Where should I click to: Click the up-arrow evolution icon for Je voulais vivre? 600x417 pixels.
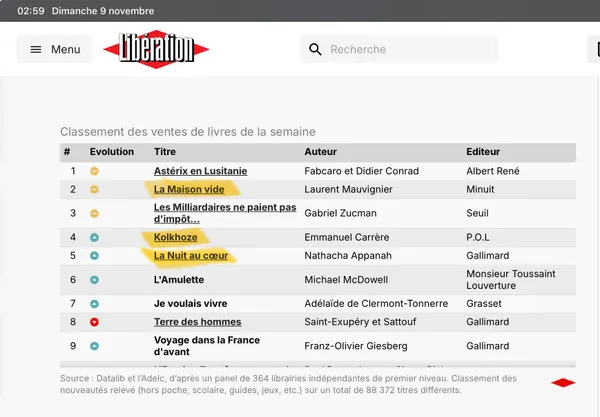click(94, 304)
